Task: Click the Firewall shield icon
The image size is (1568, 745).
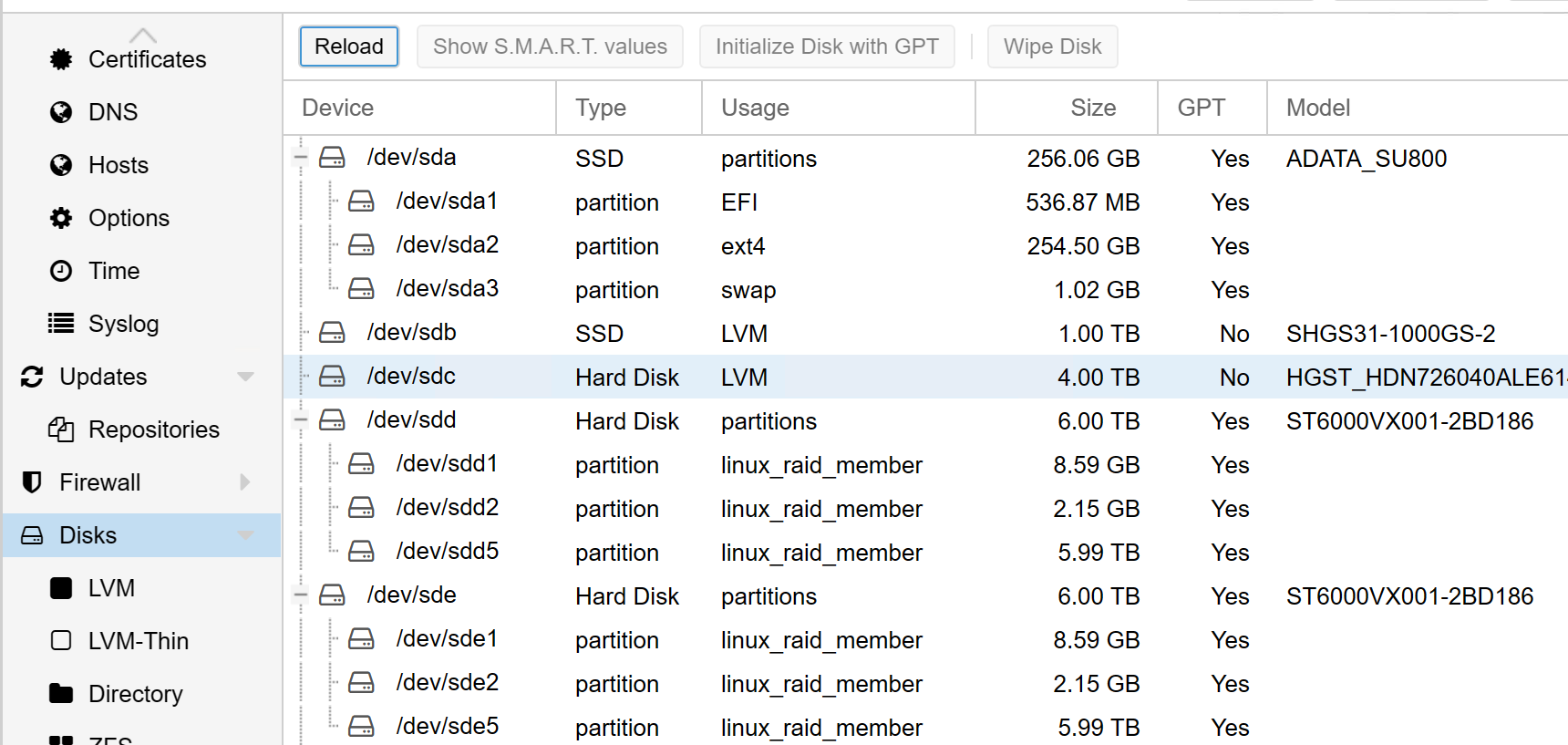Action: click(x=32, y=482)
